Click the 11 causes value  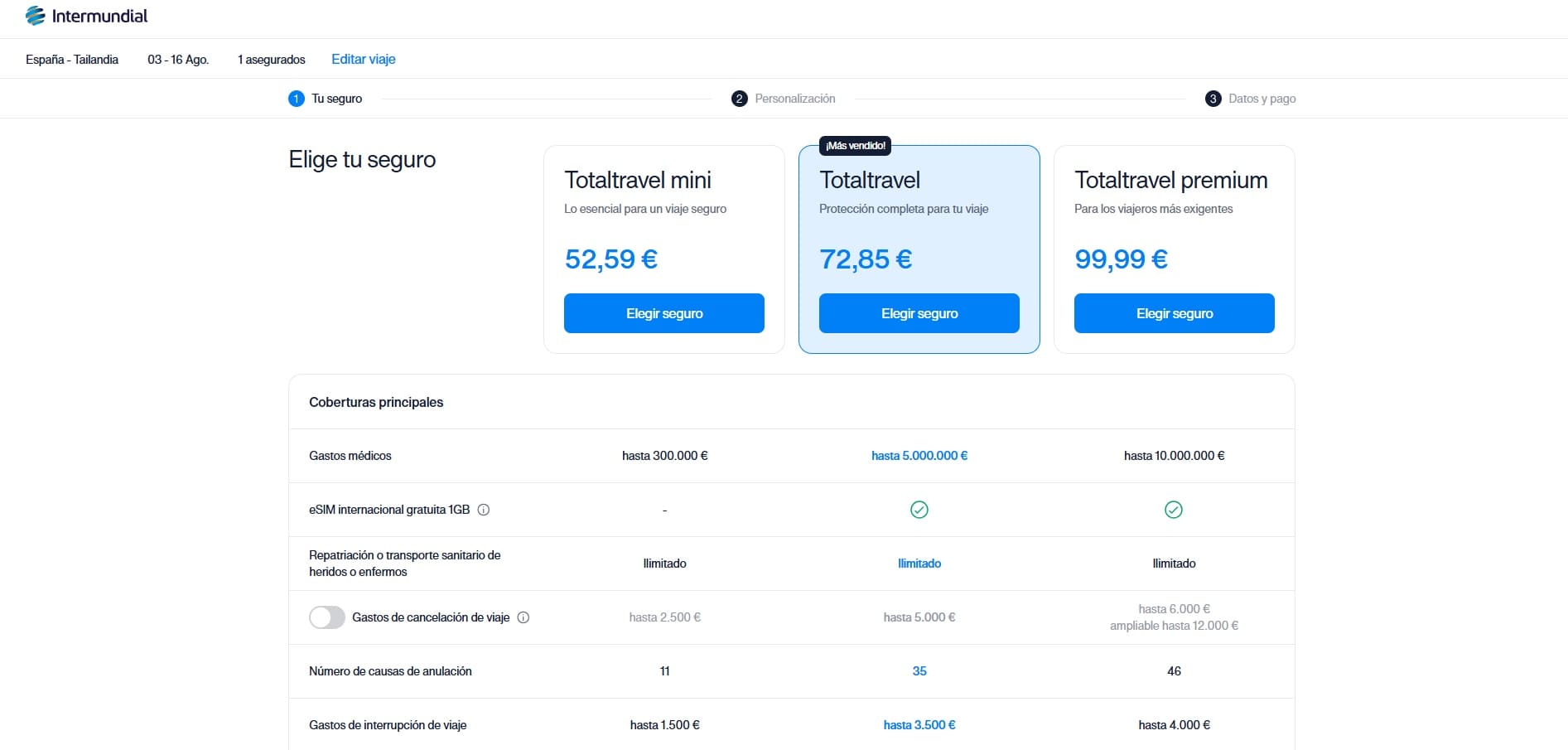click(665, 671)
